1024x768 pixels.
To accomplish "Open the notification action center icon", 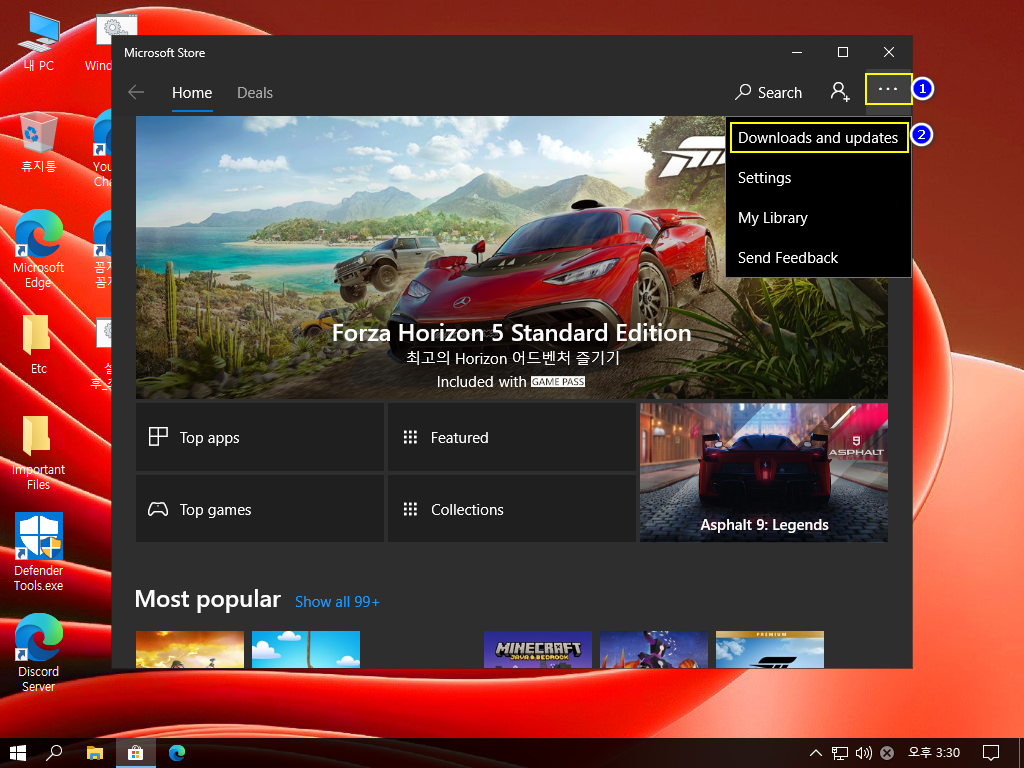I will [x=991, y=753].
